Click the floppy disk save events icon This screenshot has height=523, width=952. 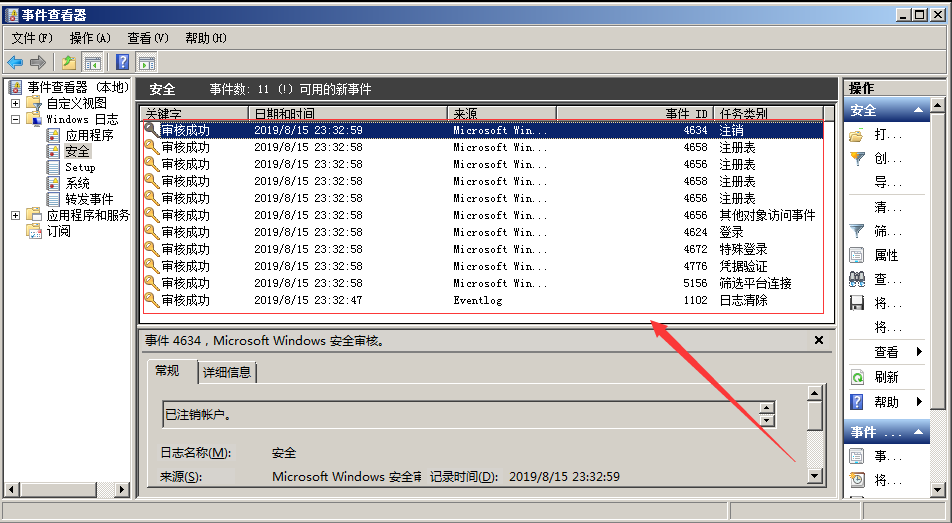[x=857, y=303]
